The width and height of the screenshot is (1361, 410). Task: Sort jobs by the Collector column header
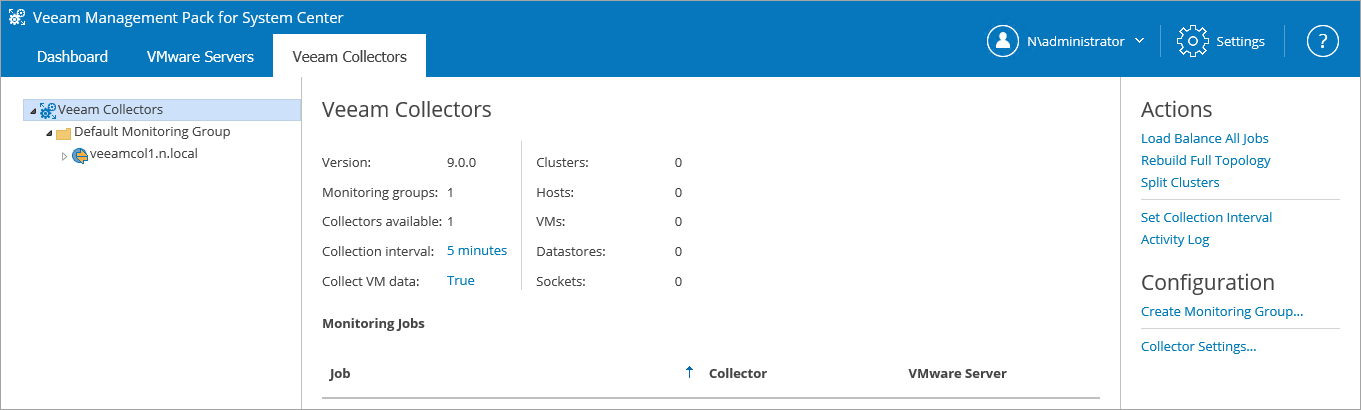click(737, 373)
